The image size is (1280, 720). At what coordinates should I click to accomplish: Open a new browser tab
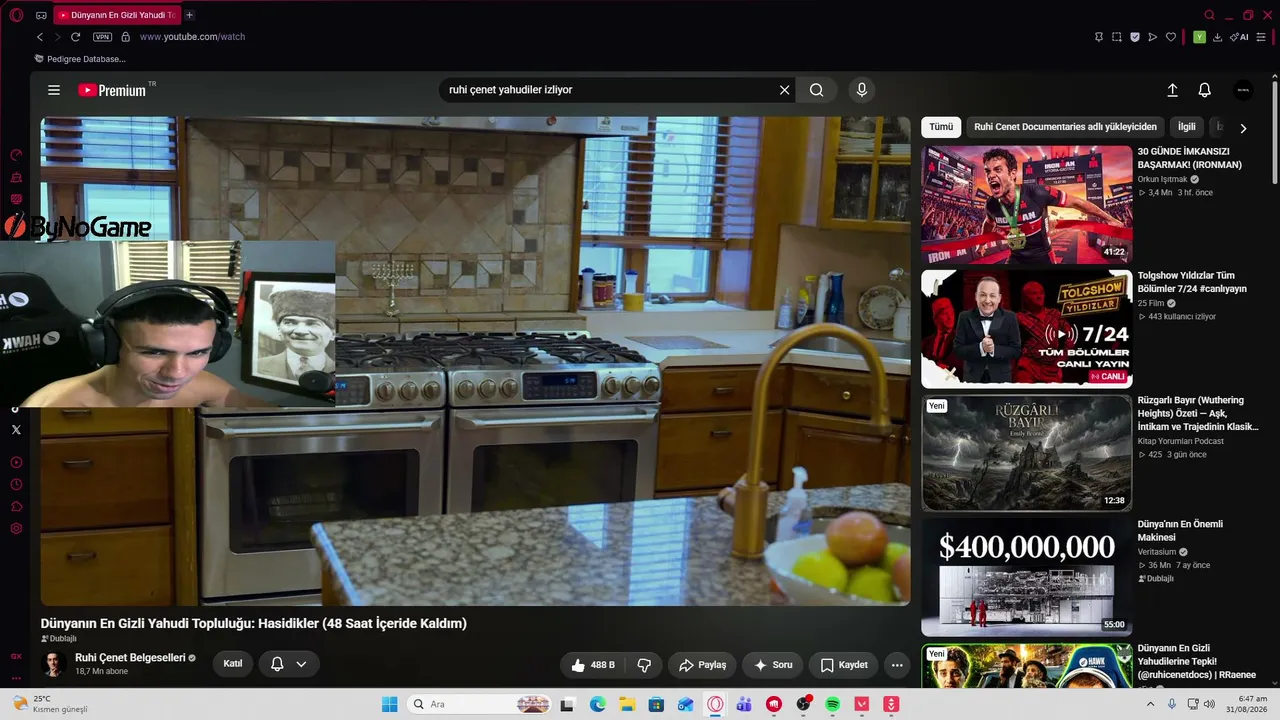tap(189, 15)
